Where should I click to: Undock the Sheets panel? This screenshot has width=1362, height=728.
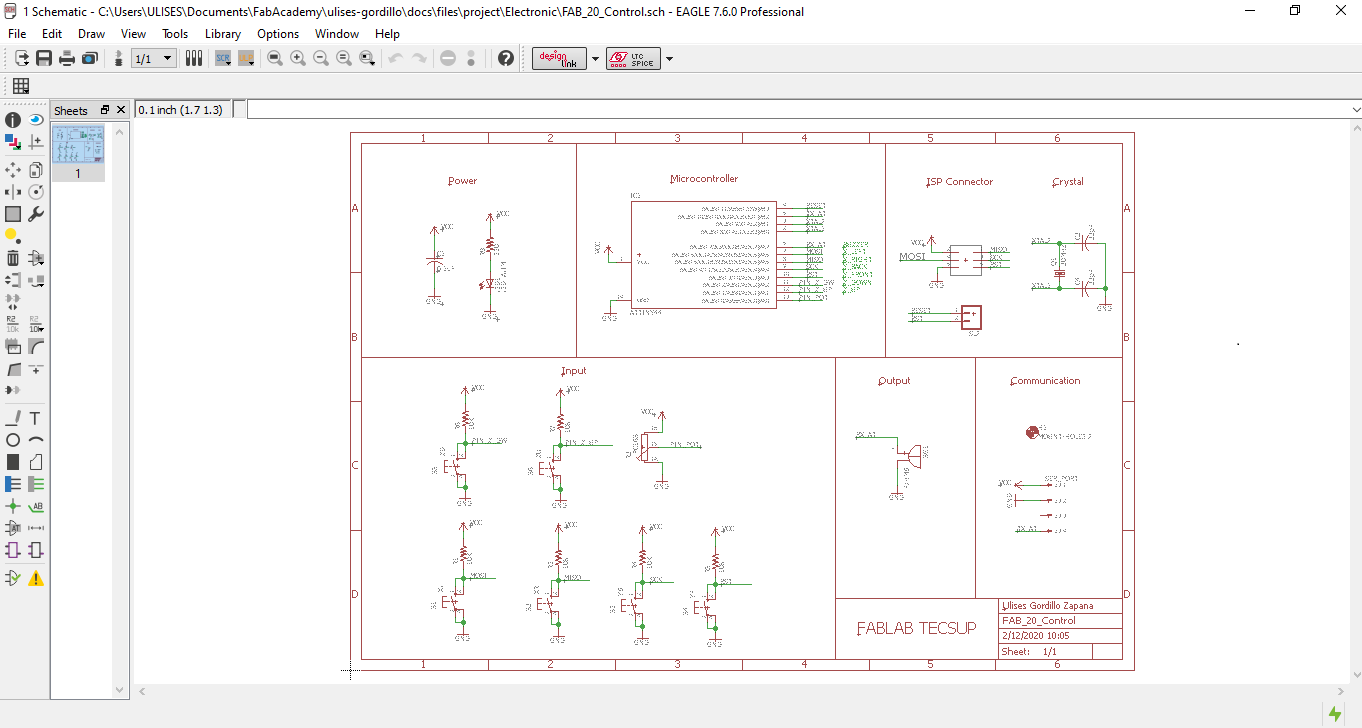pyautogui.click(x=105, y=110)
